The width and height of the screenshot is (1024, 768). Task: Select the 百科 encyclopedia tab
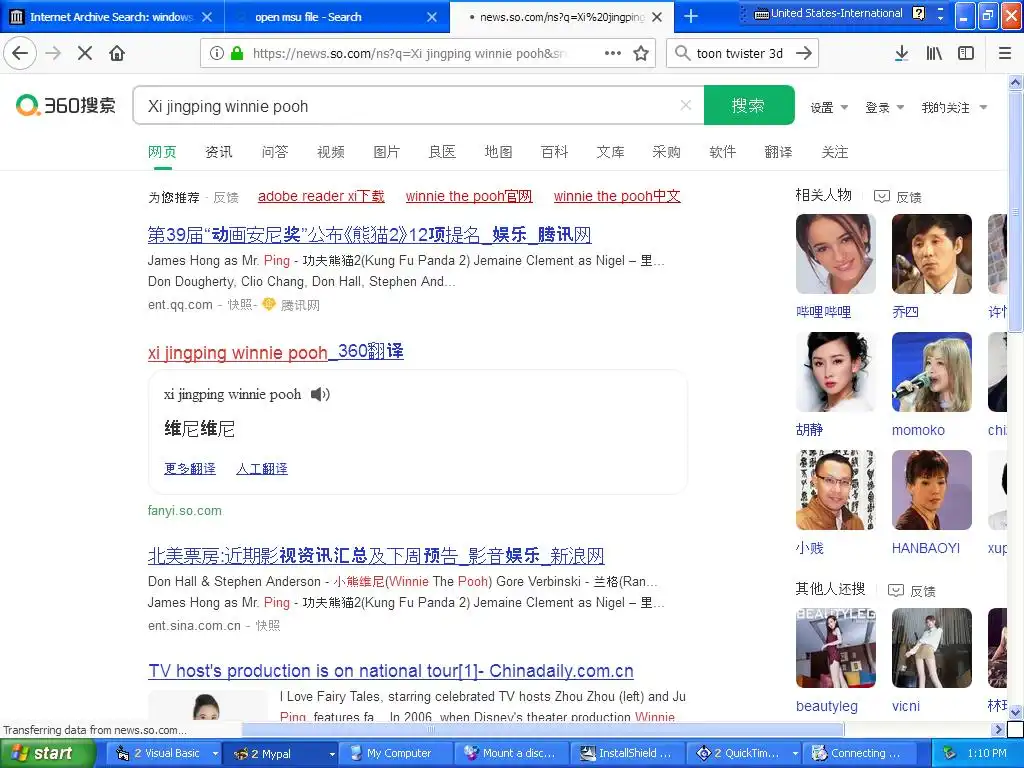tap(554, 152)
